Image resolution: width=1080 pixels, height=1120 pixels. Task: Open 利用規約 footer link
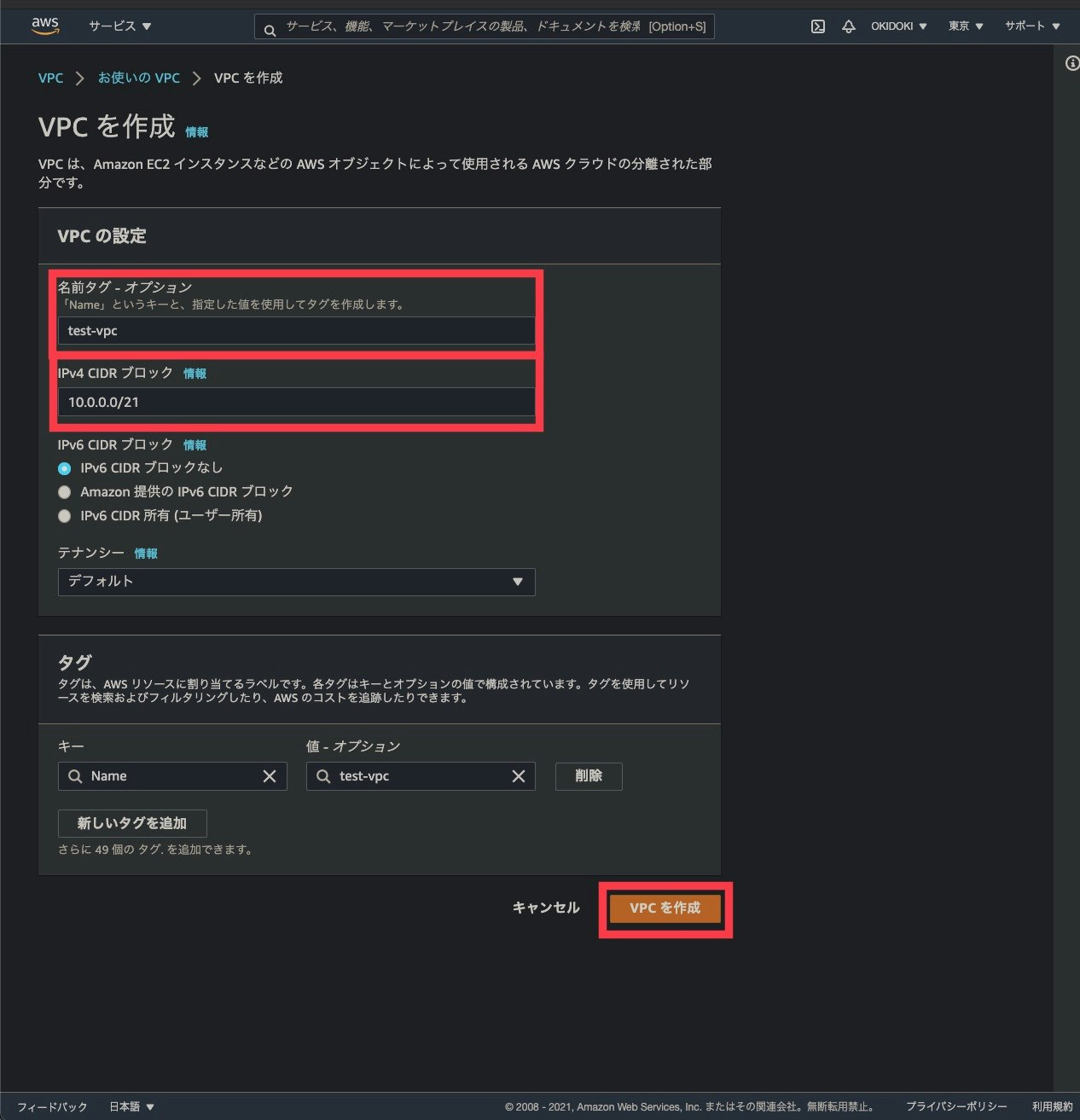(1053, 1106)
